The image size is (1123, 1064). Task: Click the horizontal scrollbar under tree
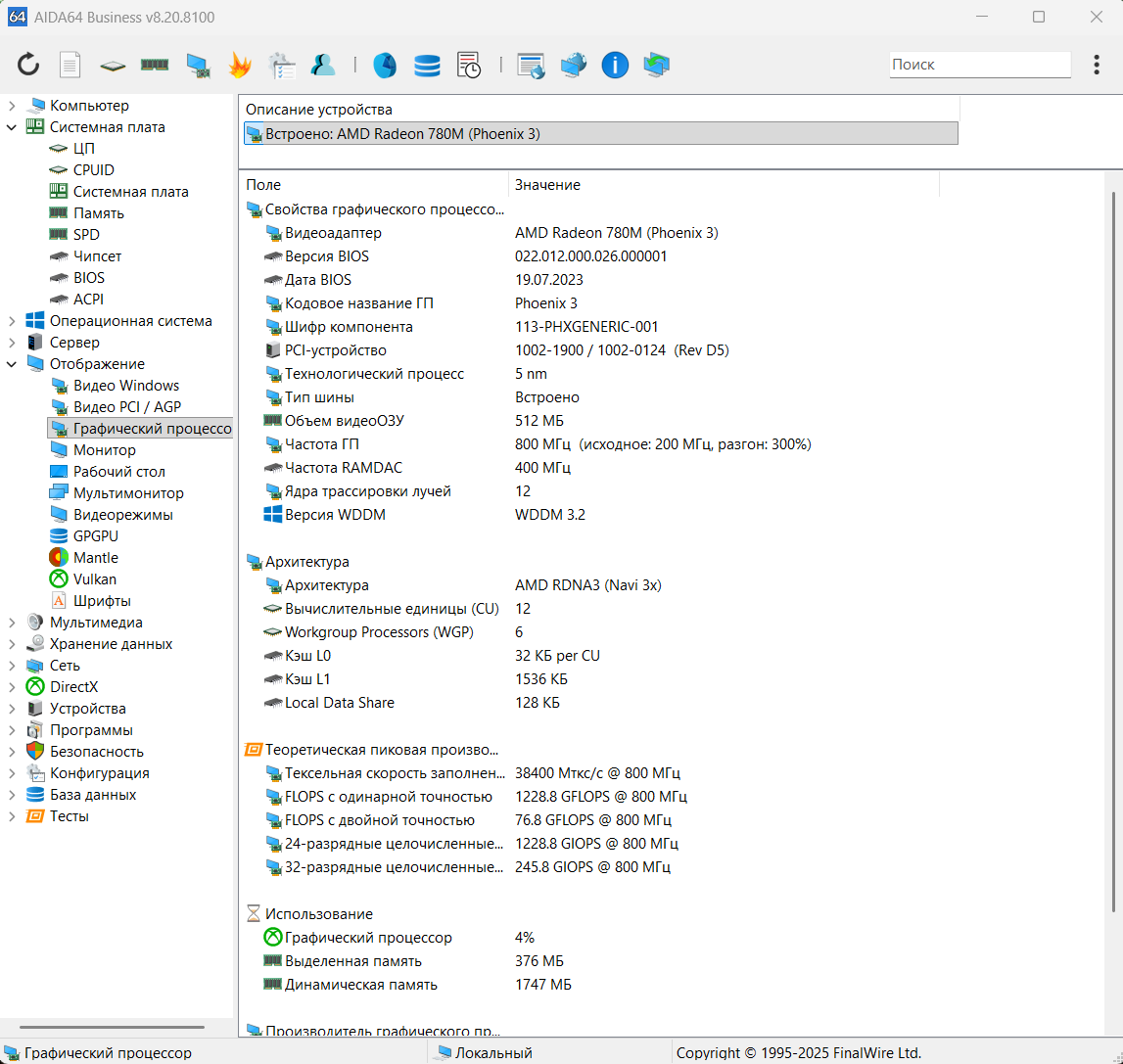pos(112,1027)
